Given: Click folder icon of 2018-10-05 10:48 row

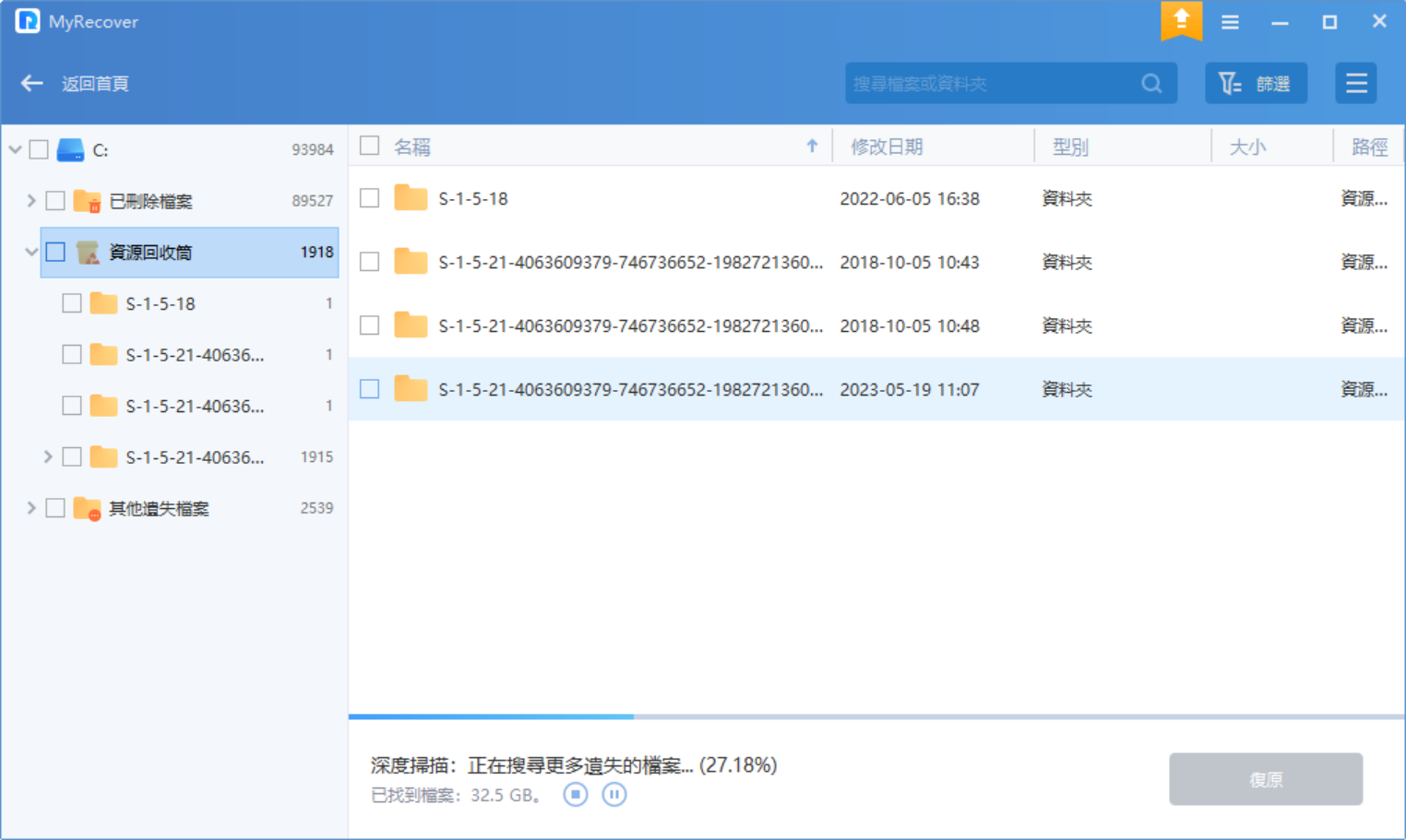Looking at the screenshot, I should pos(411,325).
